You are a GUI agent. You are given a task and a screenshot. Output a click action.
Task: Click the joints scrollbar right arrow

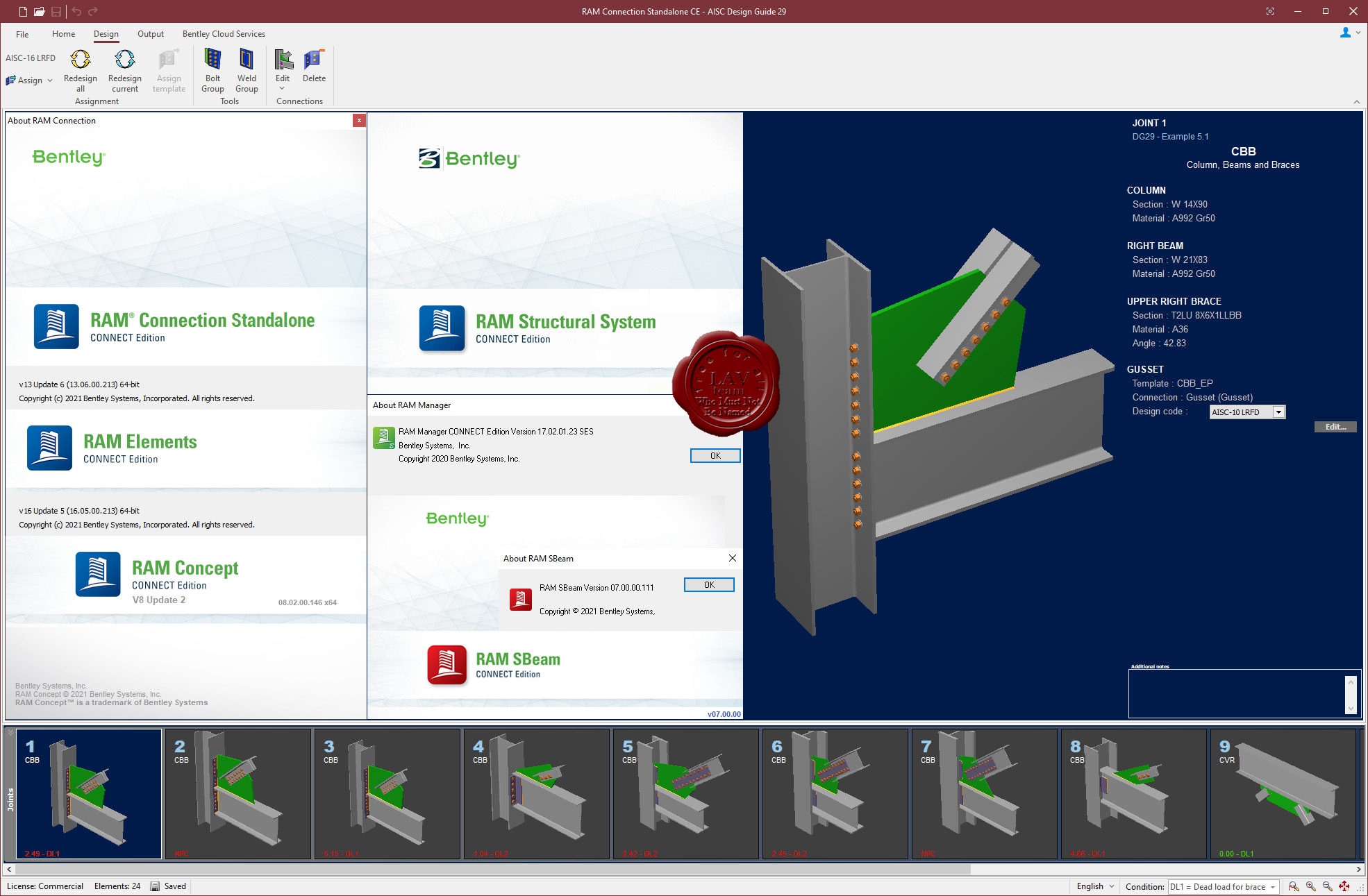tap(1359, 869)
